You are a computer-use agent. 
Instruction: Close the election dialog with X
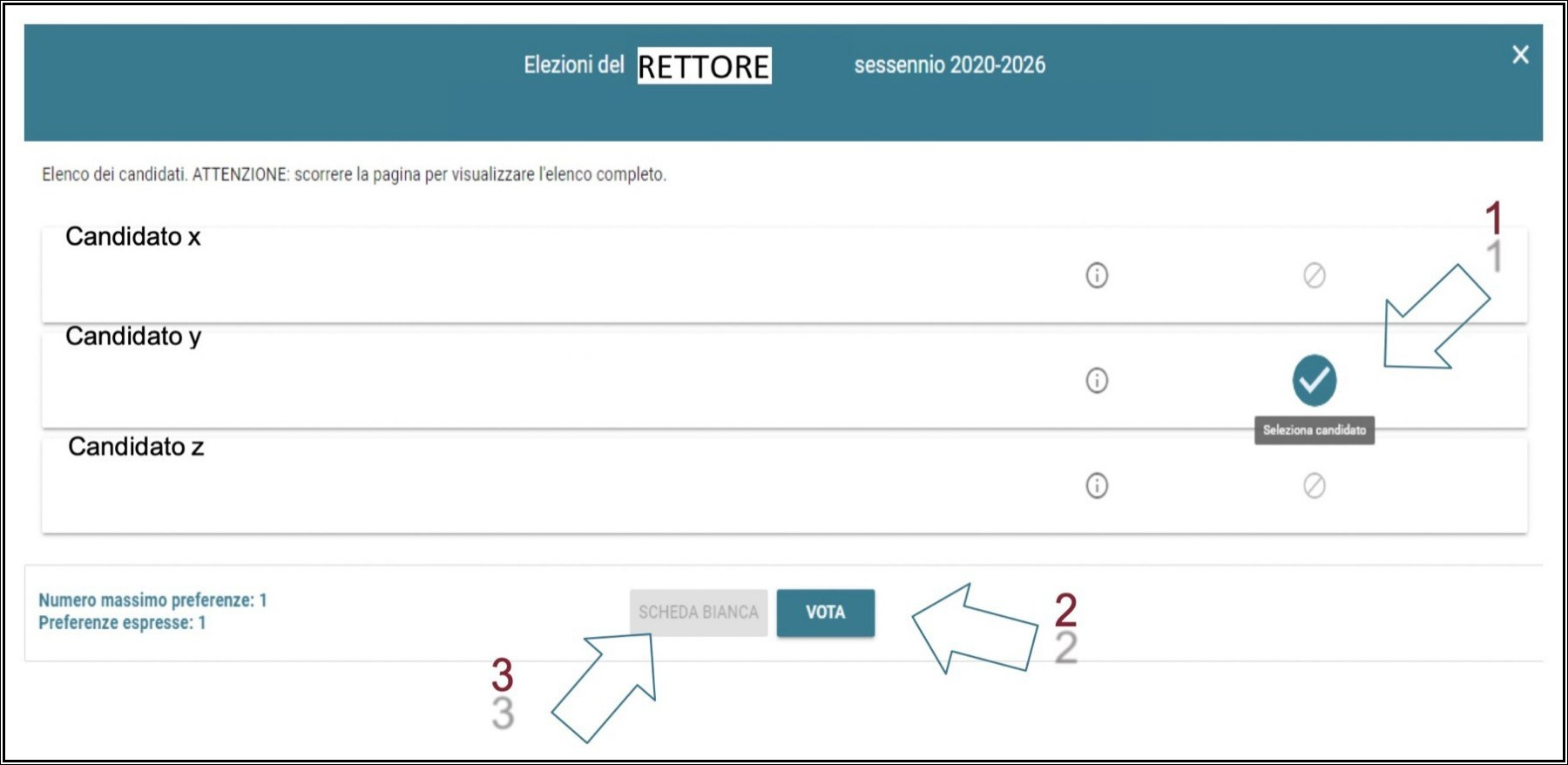click(x=1521, y=55)
